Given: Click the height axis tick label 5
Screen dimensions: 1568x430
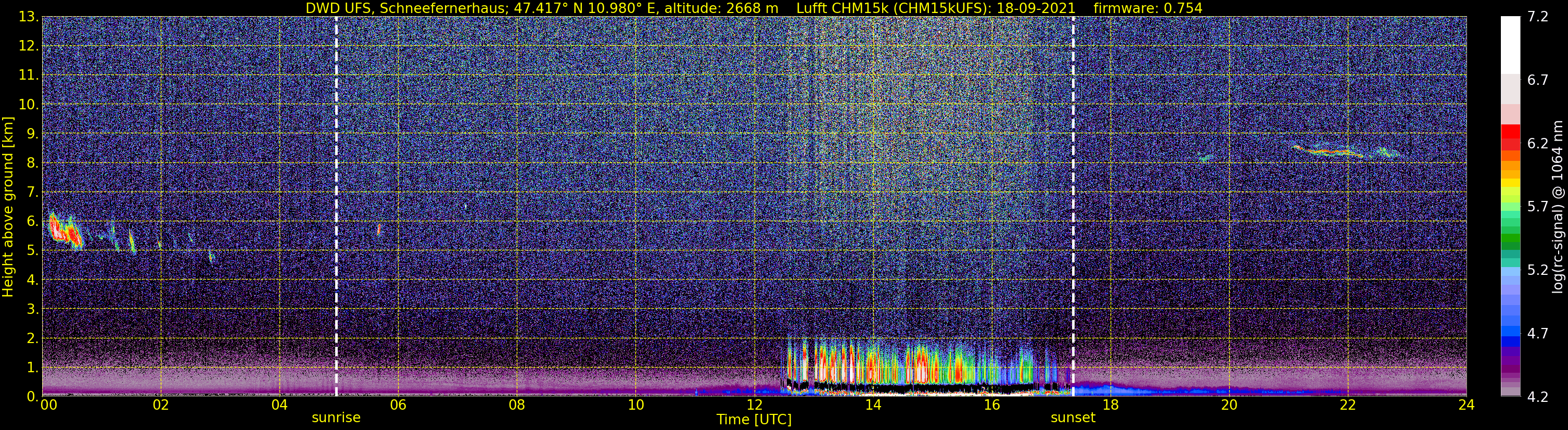Looking at the screenshot, I should (33, 251).
